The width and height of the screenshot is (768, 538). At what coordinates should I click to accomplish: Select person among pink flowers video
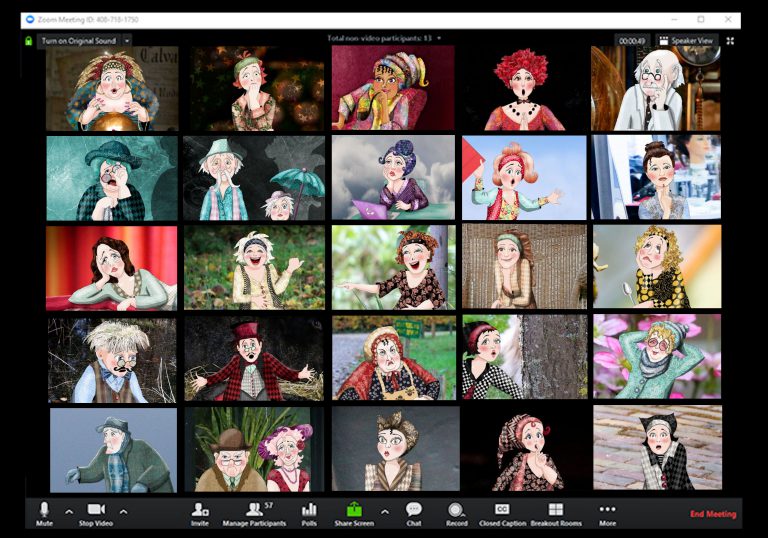[x=657, y=356]
